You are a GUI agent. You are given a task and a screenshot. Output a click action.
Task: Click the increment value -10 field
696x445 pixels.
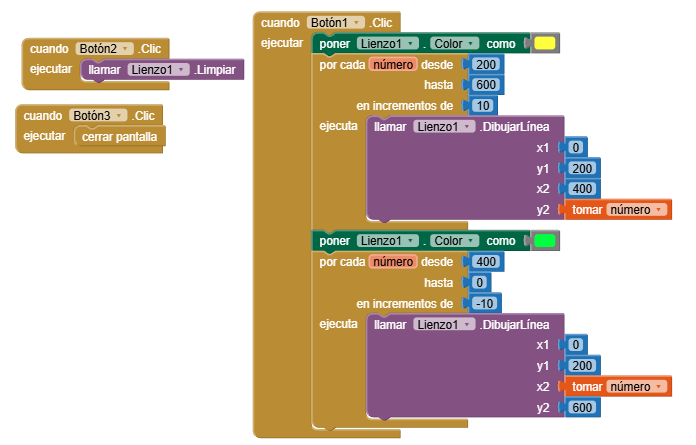click(485, 303)
